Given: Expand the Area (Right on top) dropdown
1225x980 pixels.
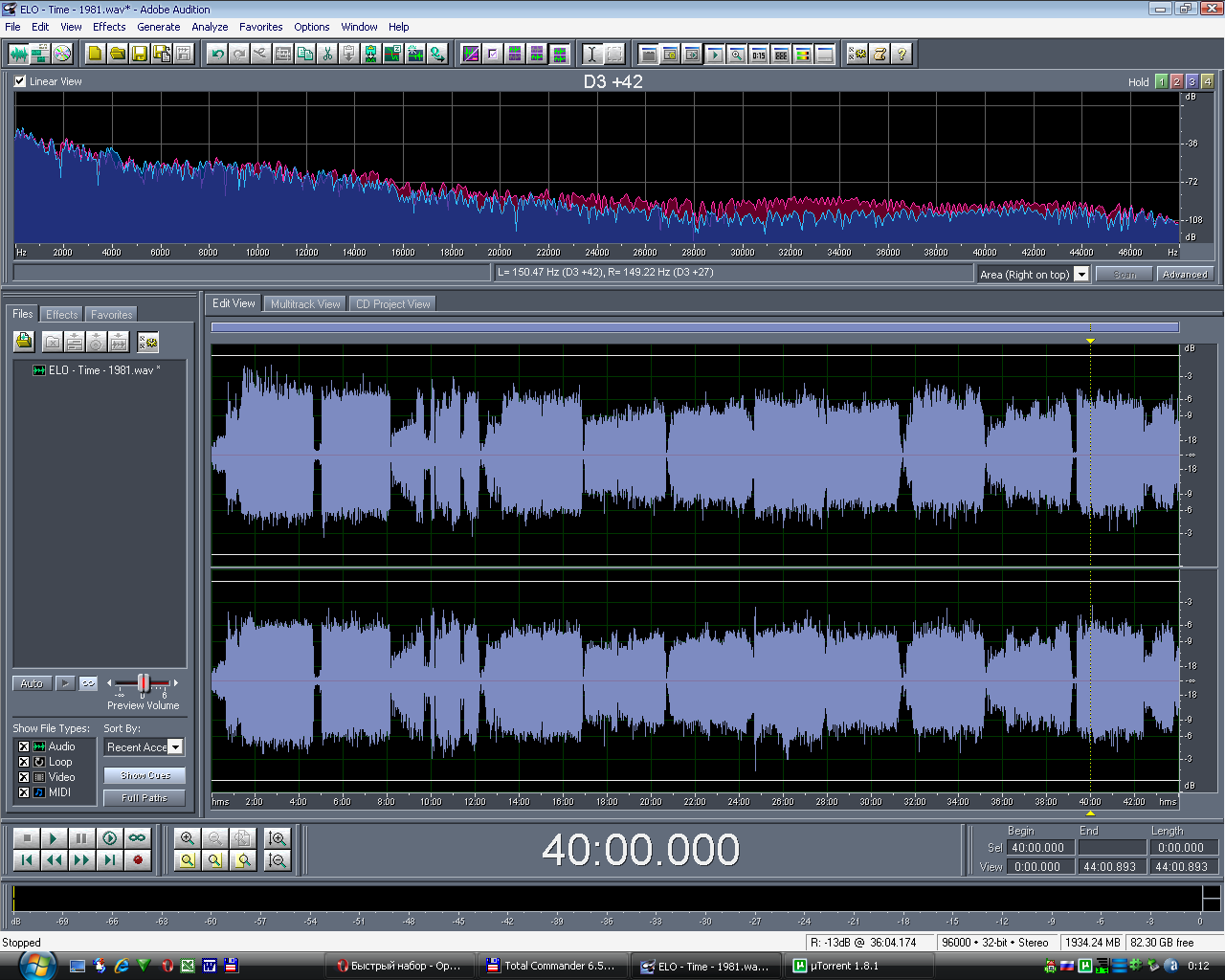Looking at the screenshot, I should pyautogui.click(x=1081, y=275).
